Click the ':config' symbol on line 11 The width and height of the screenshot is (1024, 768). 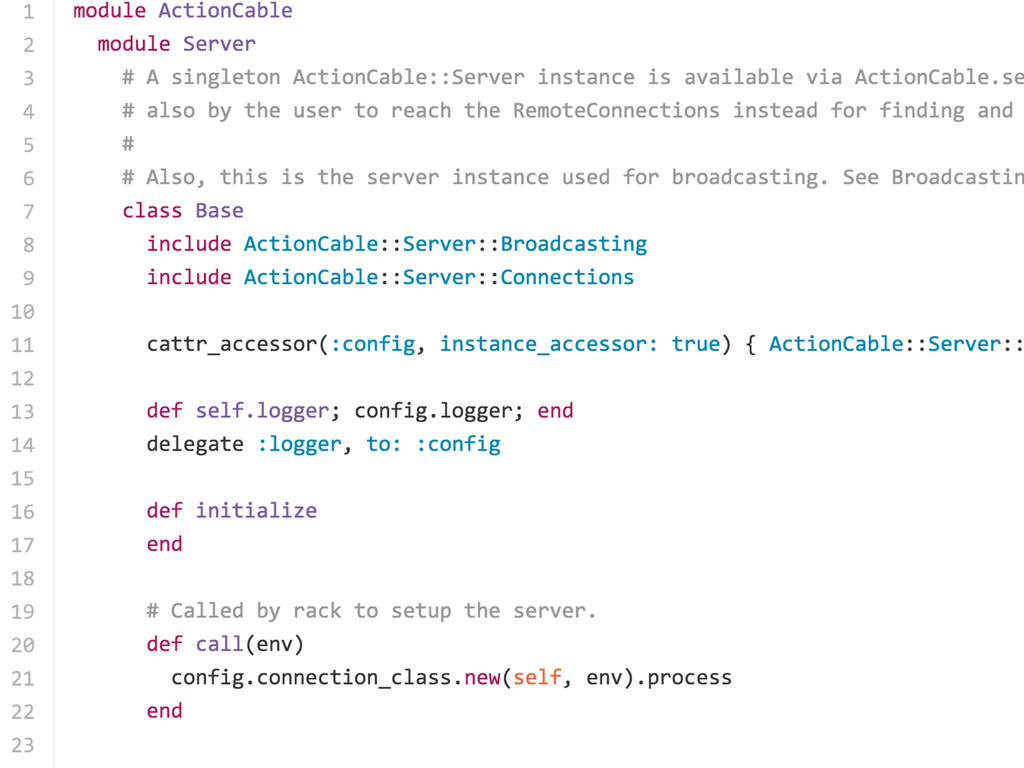coord(372,344)
